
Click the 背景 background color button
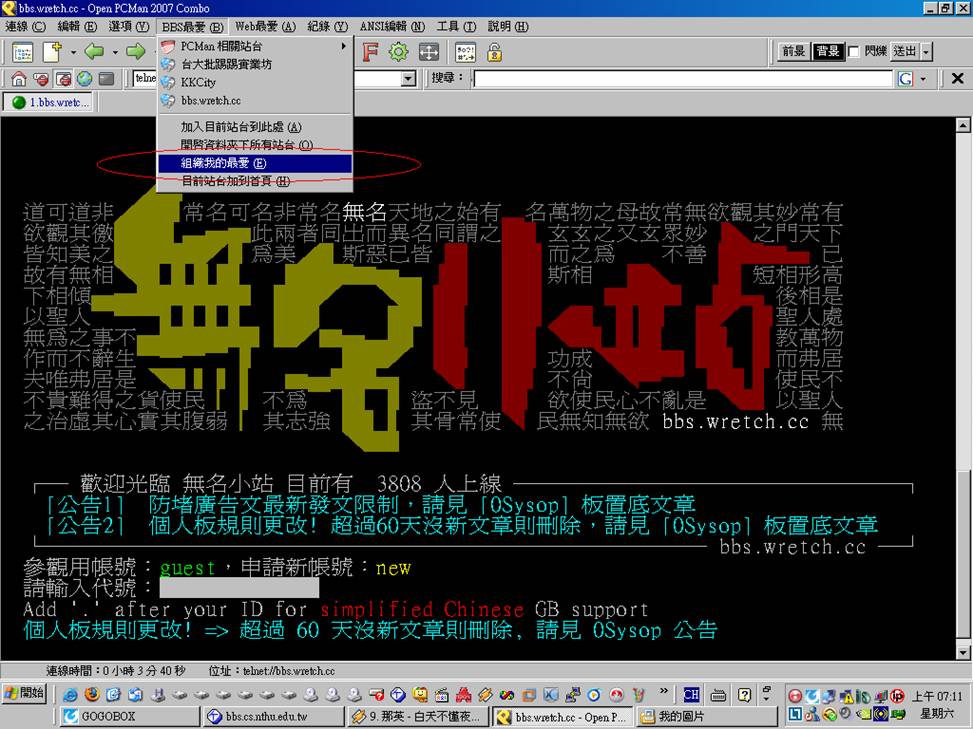pyautogui.click(x=827, y=51)
